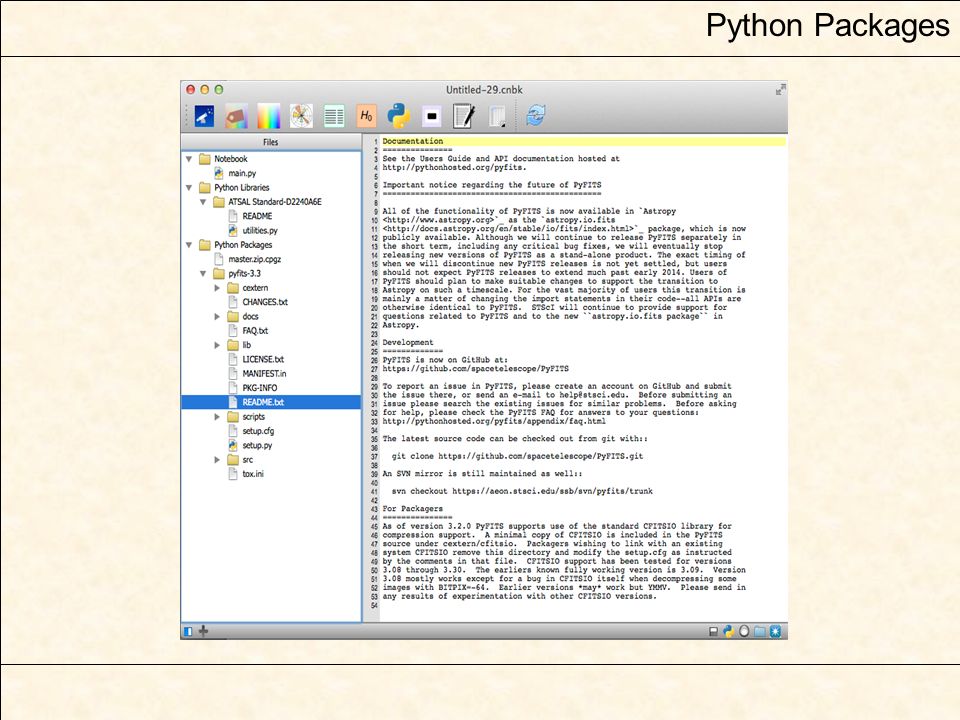The height and width of the screenshot is (720, 960).
Task: Click the black rectangle toolbar icon
Action: 432,116
